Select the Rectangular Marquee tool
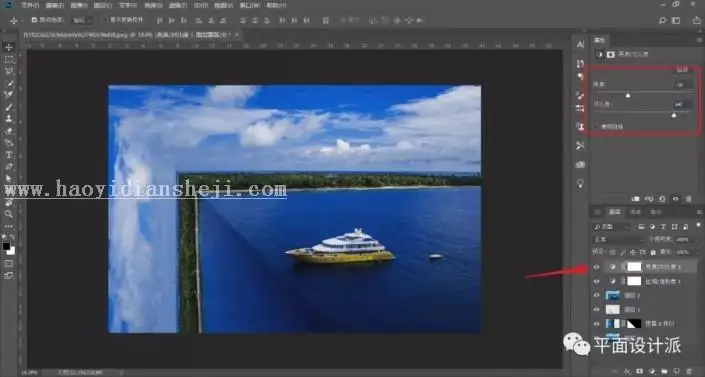Image resolution: width=705 pixels, height=377 pixels. 9,59
